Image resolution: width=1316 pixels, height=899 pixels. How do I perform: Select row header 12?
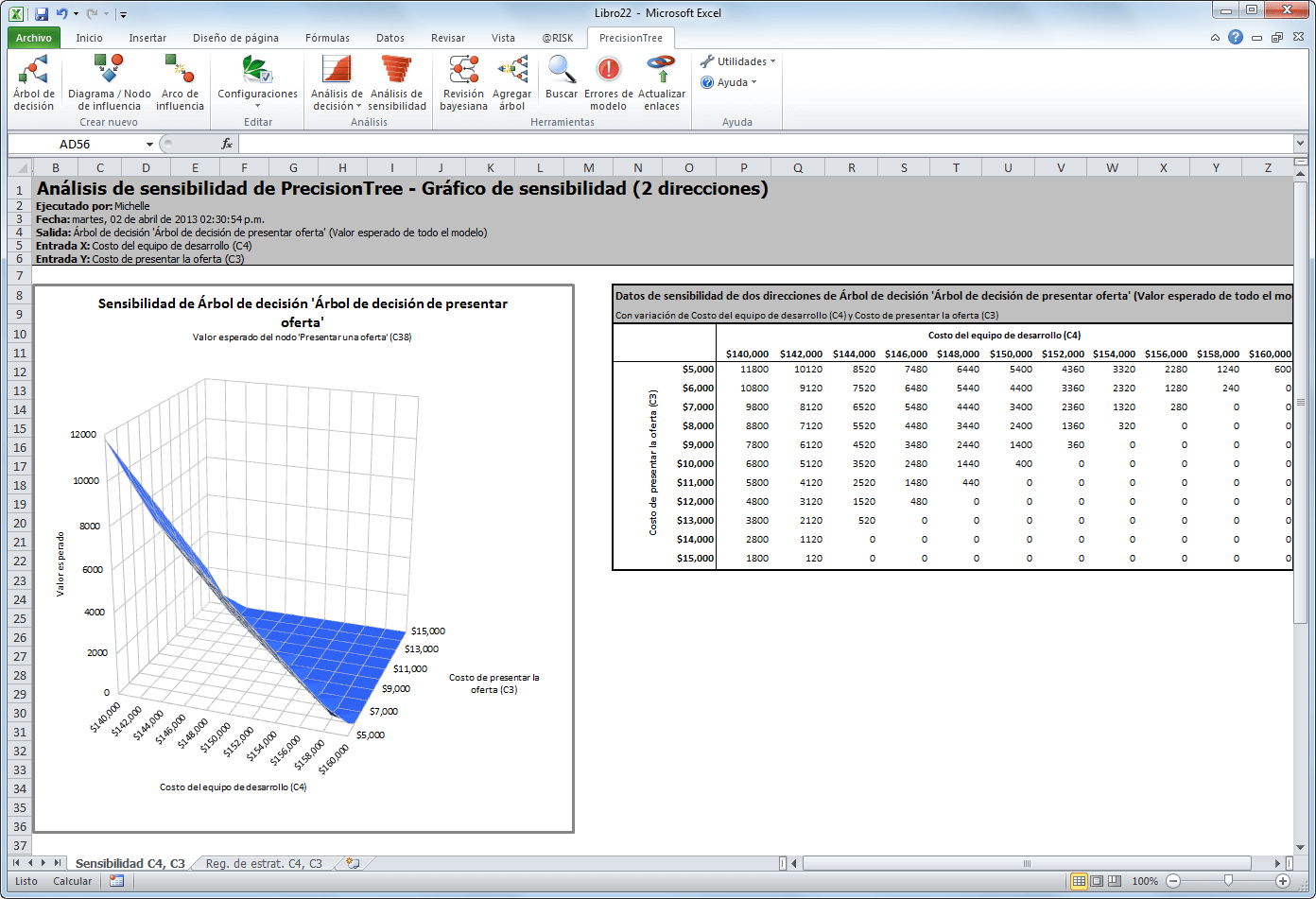(x=19, y=371)
